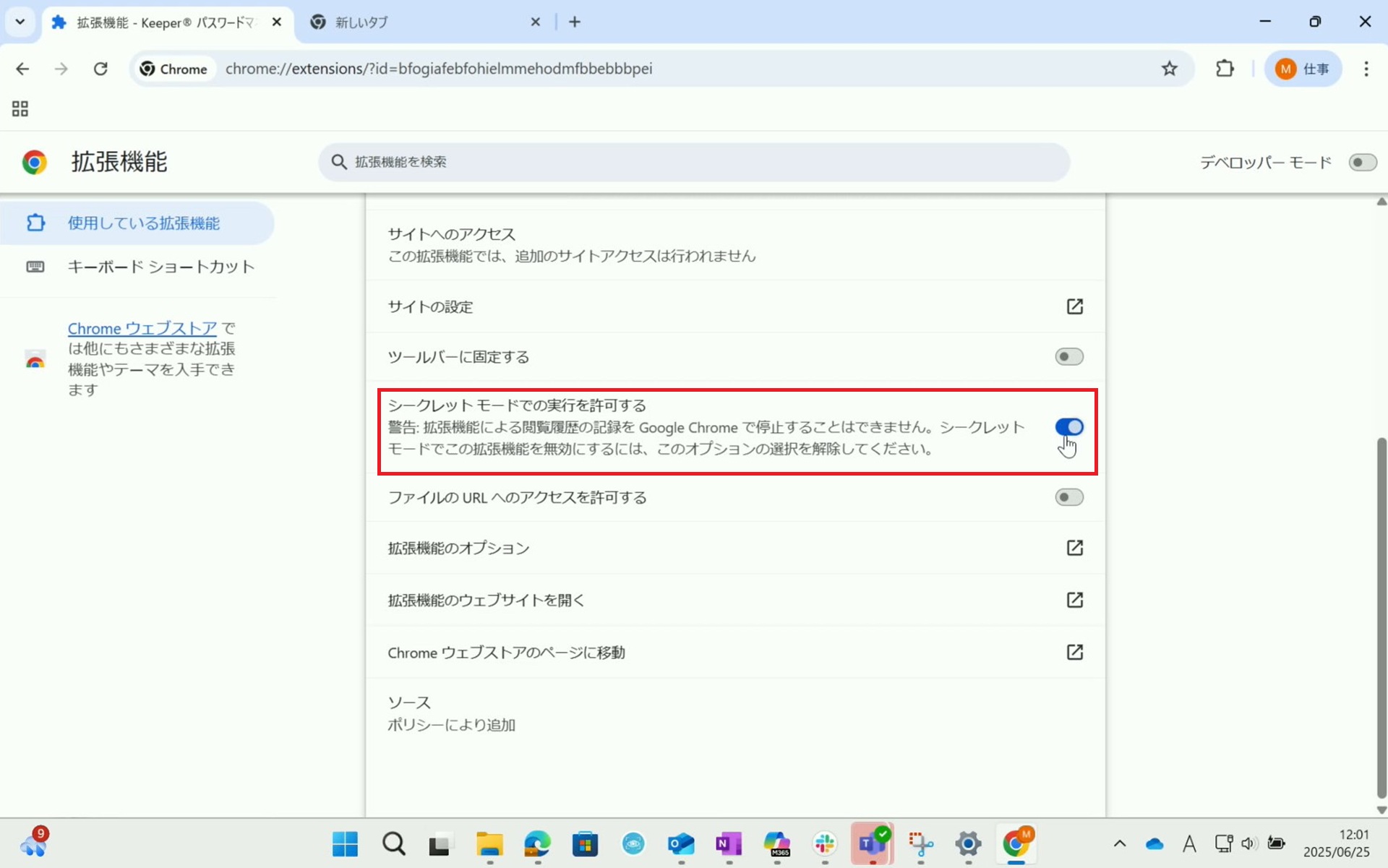Enable ツールバーに固定する toggle
This screenshot has width=1388, height=868.
click(x=1068, y=356)
